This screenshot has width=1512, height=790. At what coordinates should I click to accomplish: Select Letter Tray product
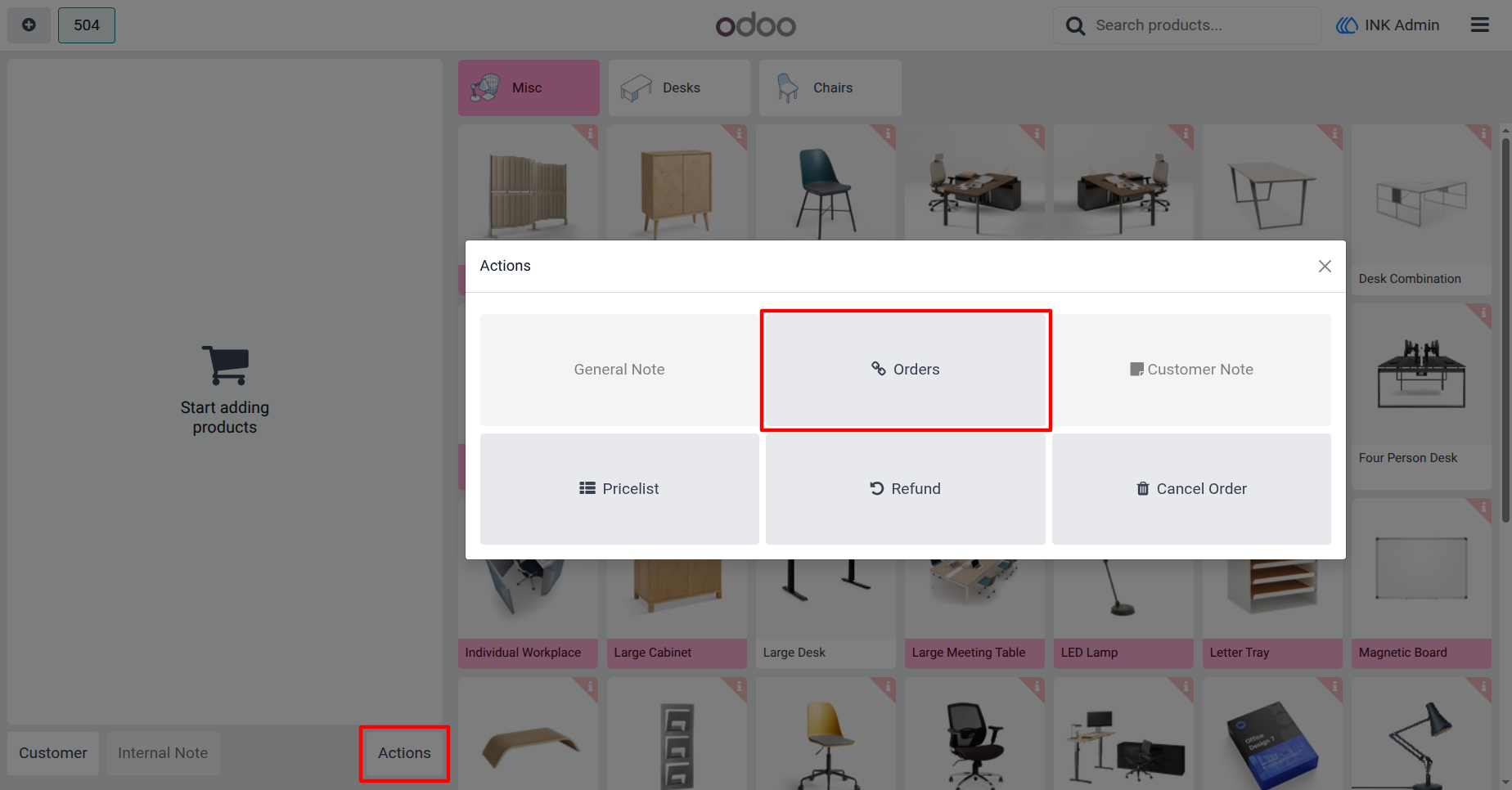point(1272,613)
